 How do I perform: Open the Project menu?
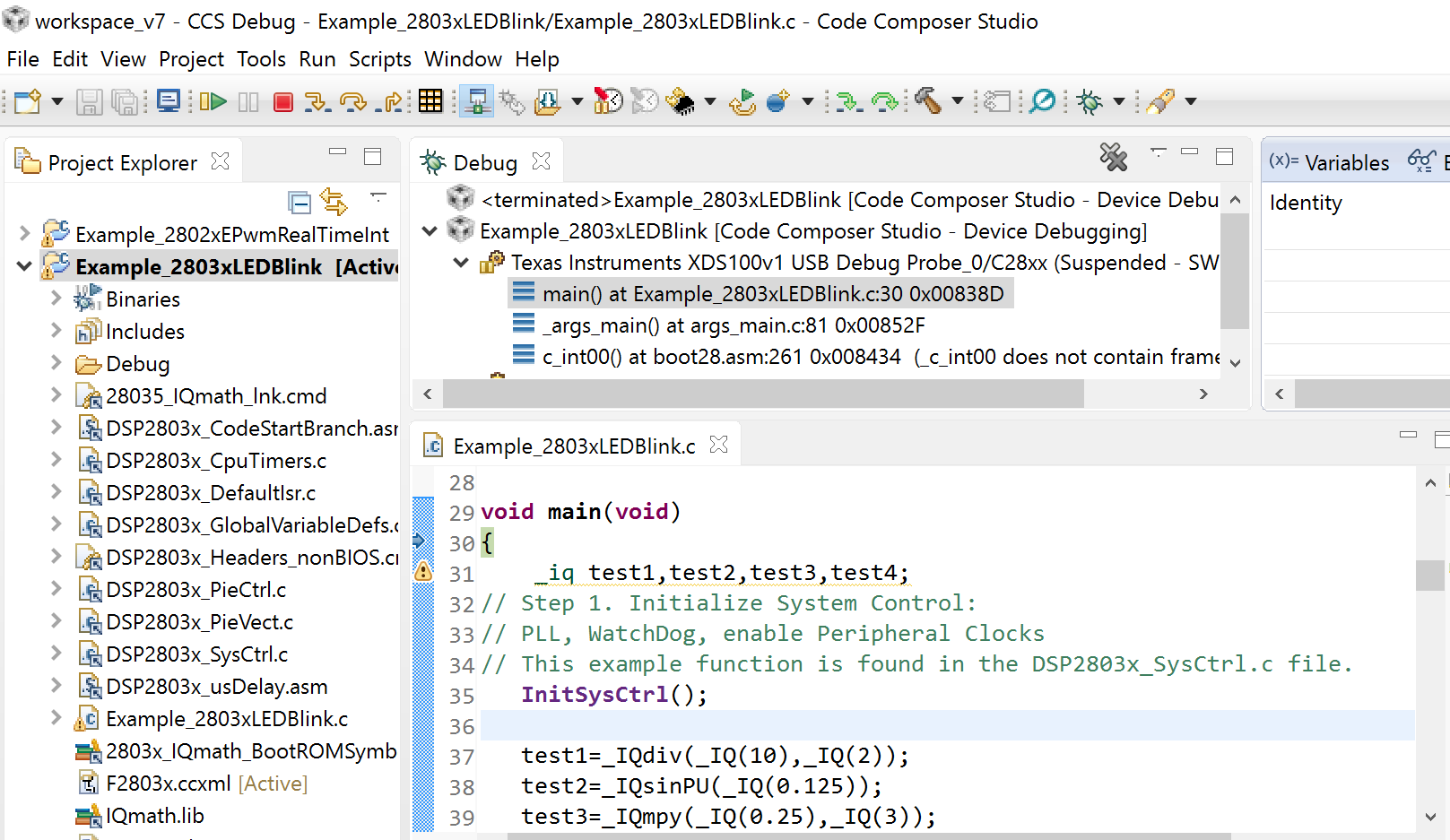click(x=192, y=59)
